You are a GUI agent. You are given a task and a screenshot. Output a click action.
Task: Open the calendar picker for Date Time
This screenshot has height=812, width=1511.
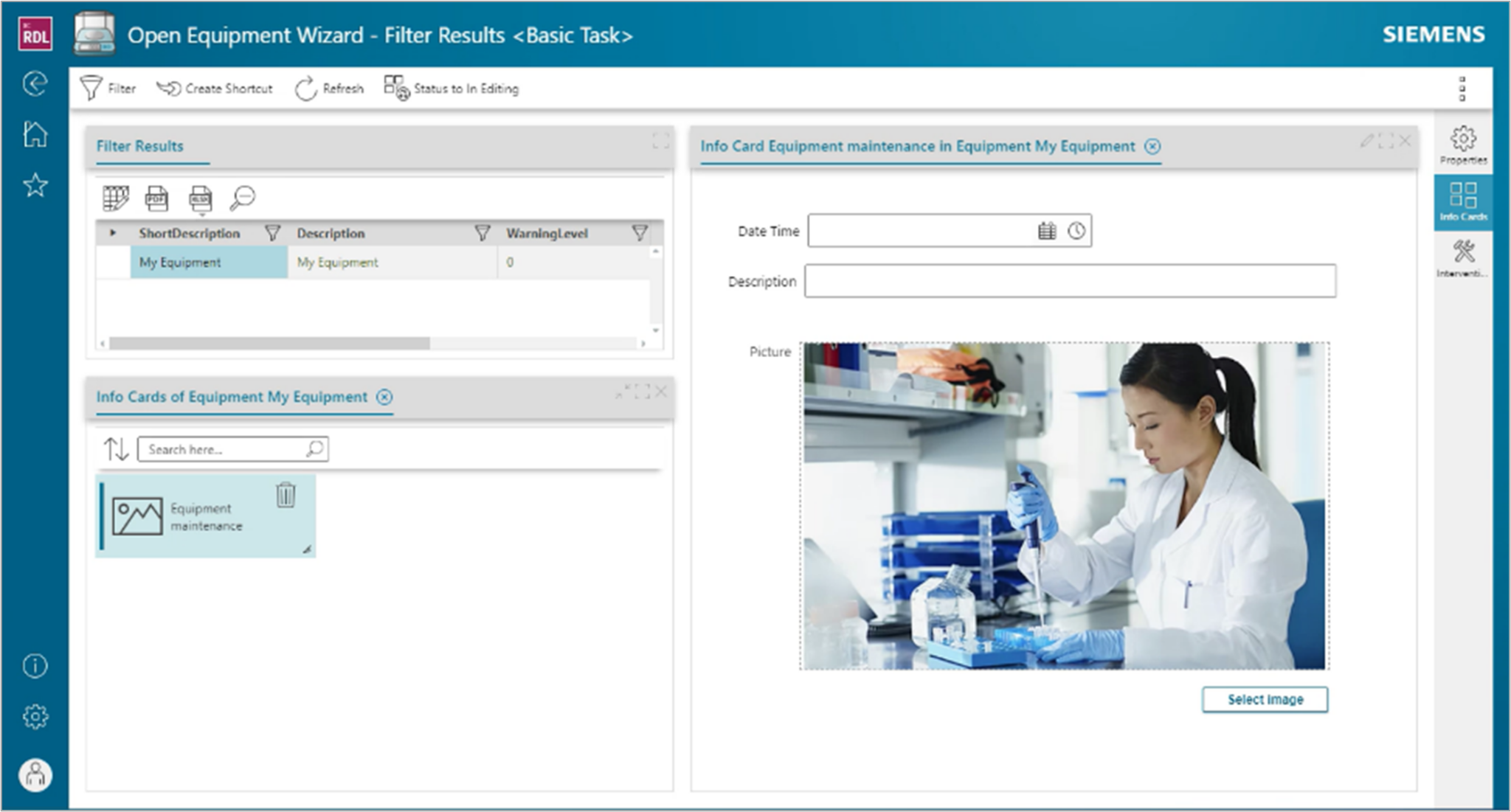pos(1047,230)
